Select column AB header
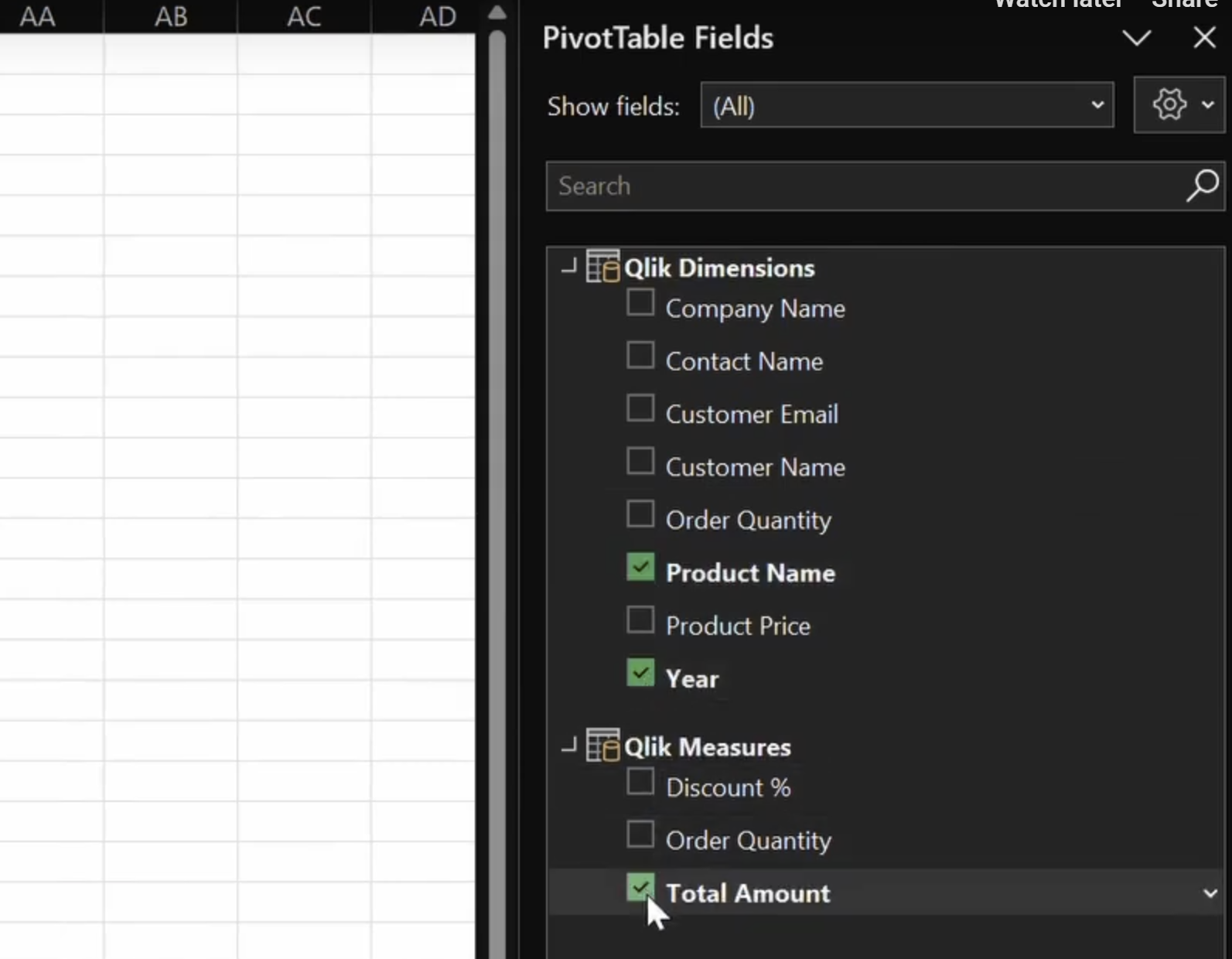 click(x=171, y=15)
